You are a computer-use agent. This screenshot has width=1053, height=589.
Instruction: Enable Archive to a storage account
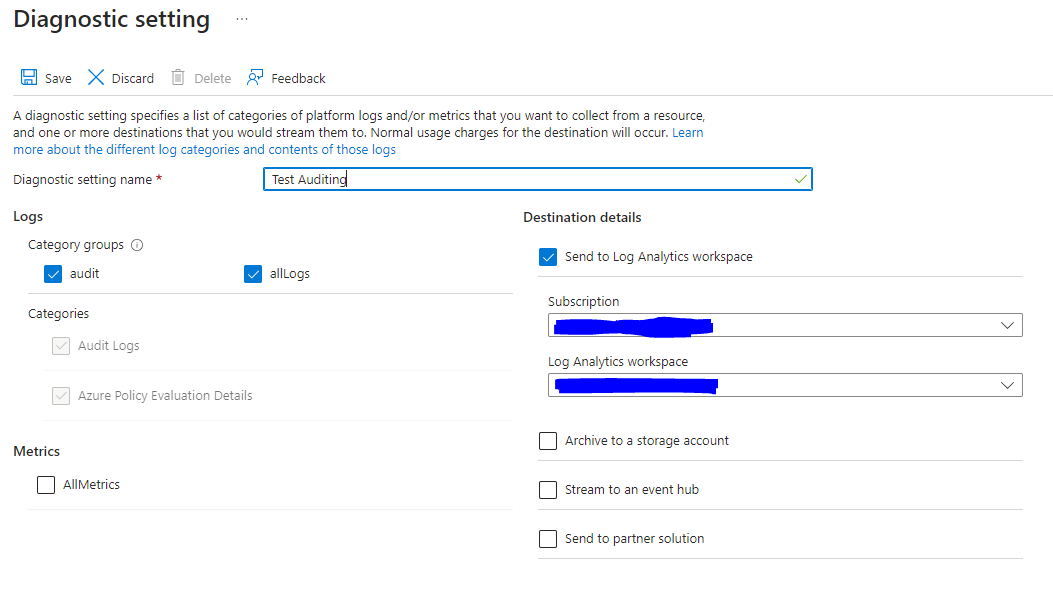[x=548, y=441]
